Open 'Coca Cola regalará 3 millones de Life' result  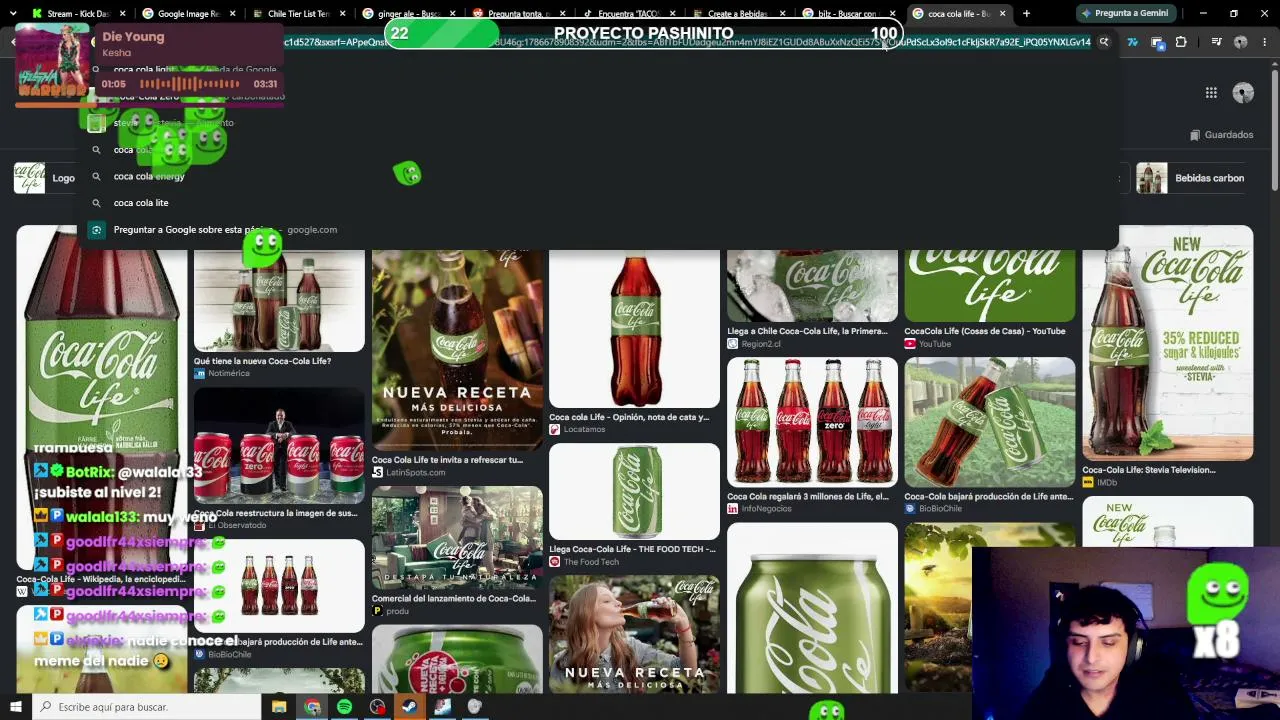click(808, 496)
